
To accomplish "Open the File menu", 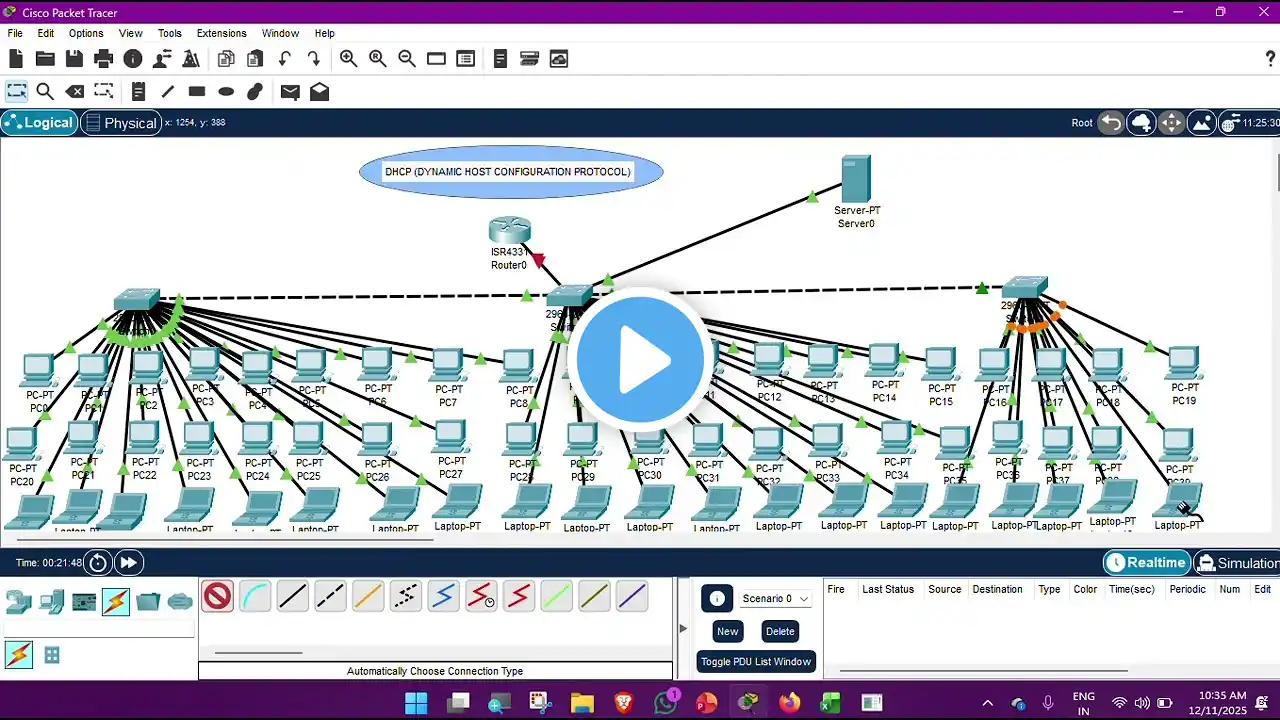I will pos(15,33).
